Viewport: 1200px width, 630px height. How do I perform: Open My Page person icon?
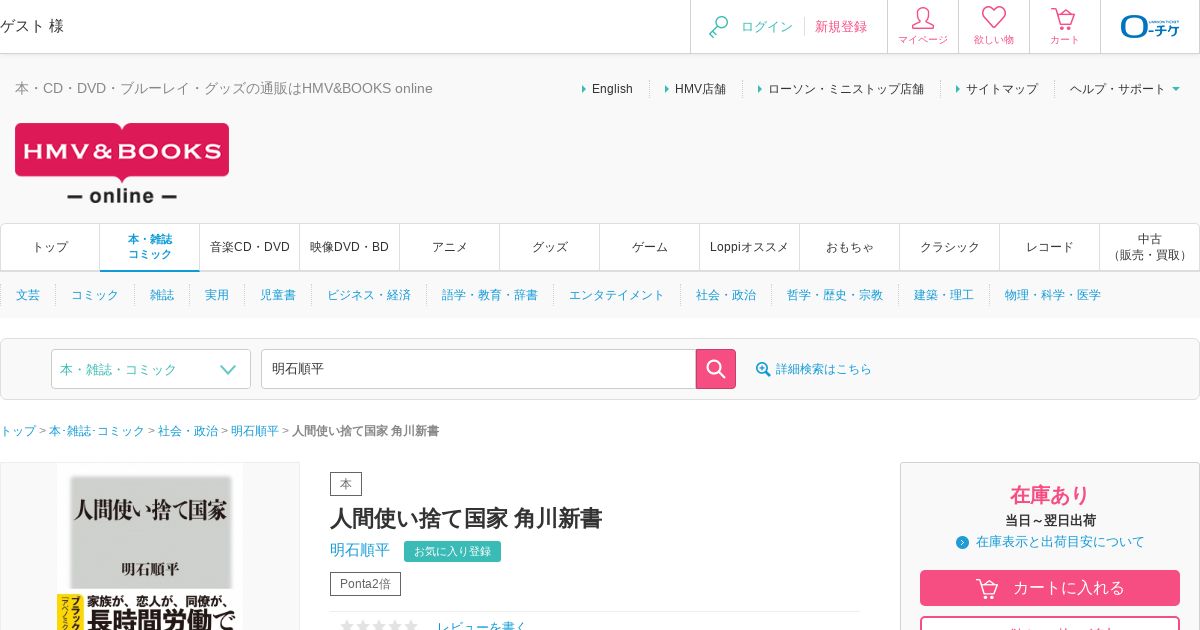point(923,18)
